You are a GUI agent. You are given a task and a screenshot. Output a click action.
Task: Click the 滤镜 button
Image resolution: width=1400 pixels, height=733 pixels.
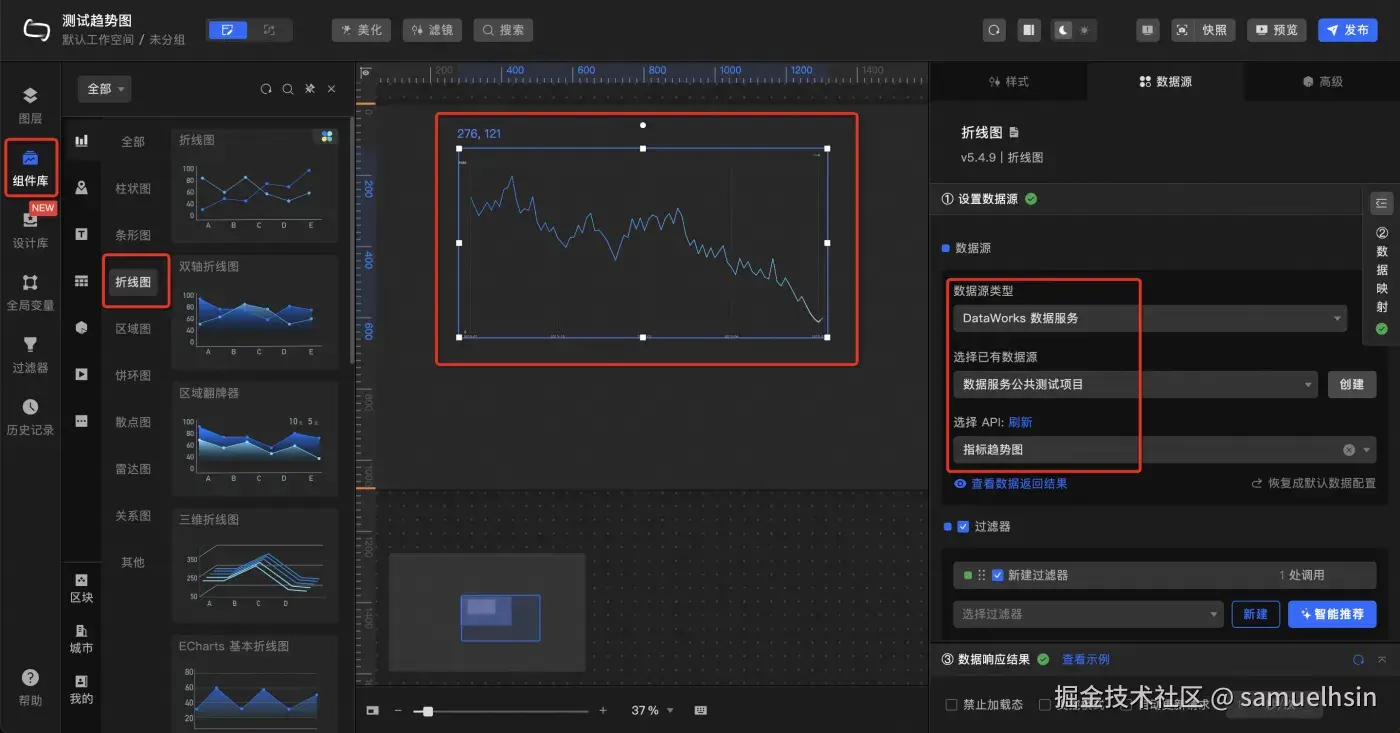[432, 30]
